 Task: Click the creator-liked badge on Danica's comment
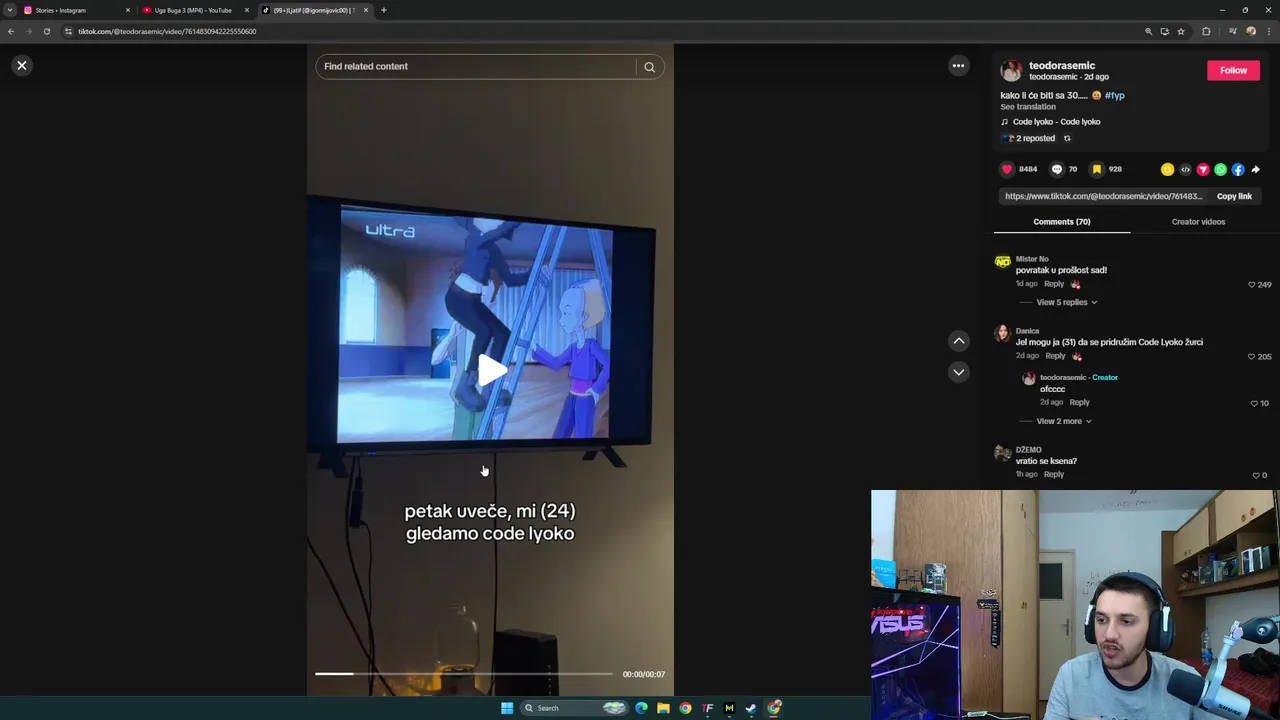pos(1077,356)
